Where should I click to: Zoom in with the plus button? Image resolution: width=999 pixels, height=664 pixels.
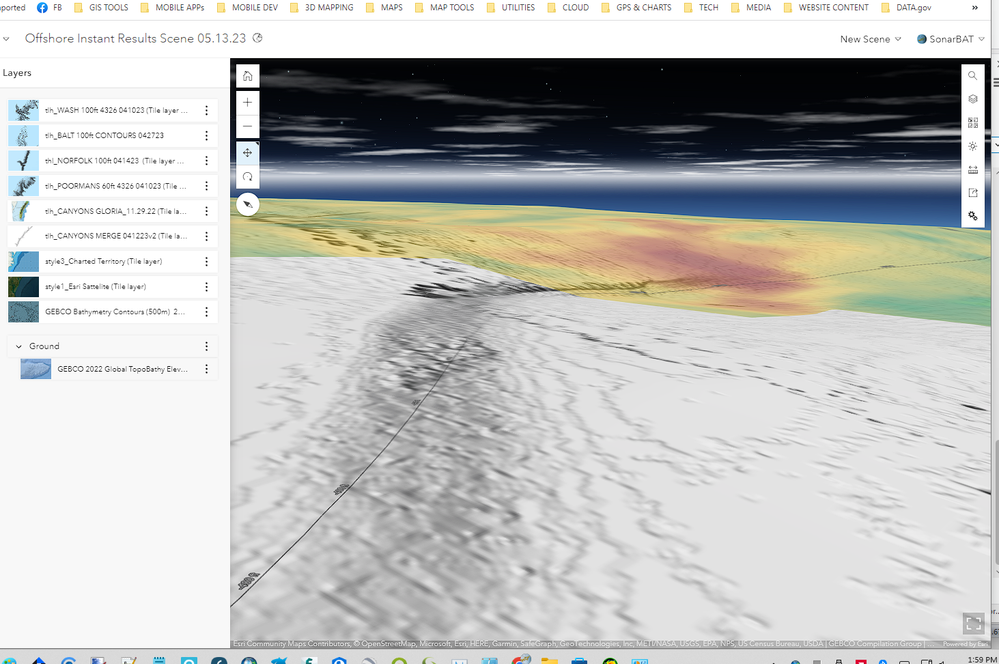(248, 102)
